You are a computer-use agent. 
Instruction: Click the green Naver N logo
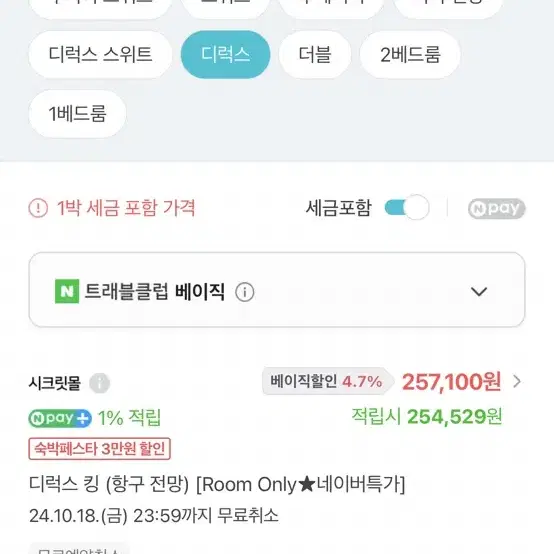[67, 291]
